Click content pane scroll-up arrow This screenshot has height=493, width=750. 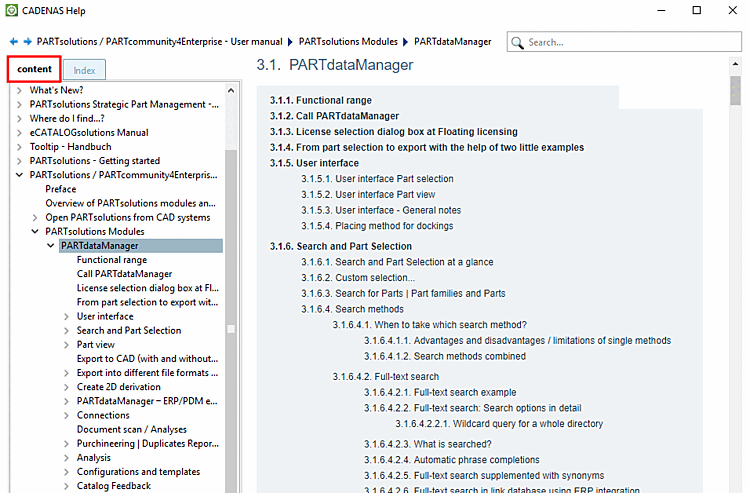coord(735,64)
